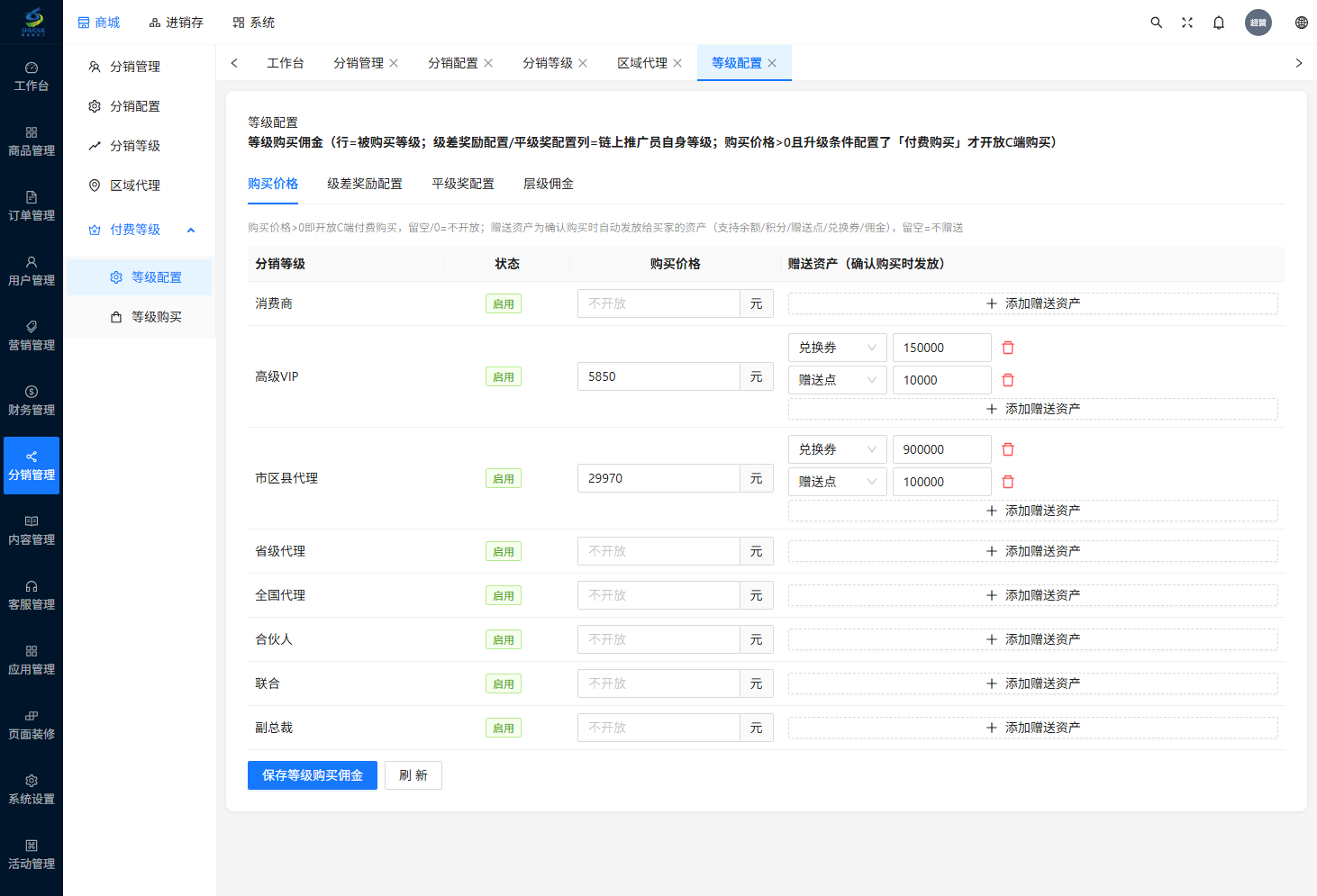Click 市区县代理 price field showing 29970
Viewport: 1317px width, 896px height.
[x=658, y=478]
